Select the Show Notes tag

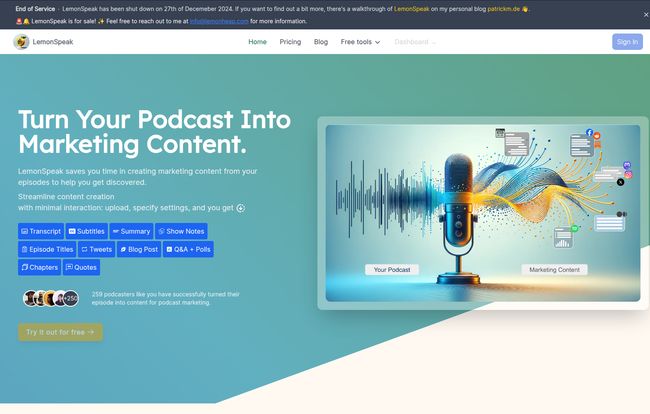point(181,231)
